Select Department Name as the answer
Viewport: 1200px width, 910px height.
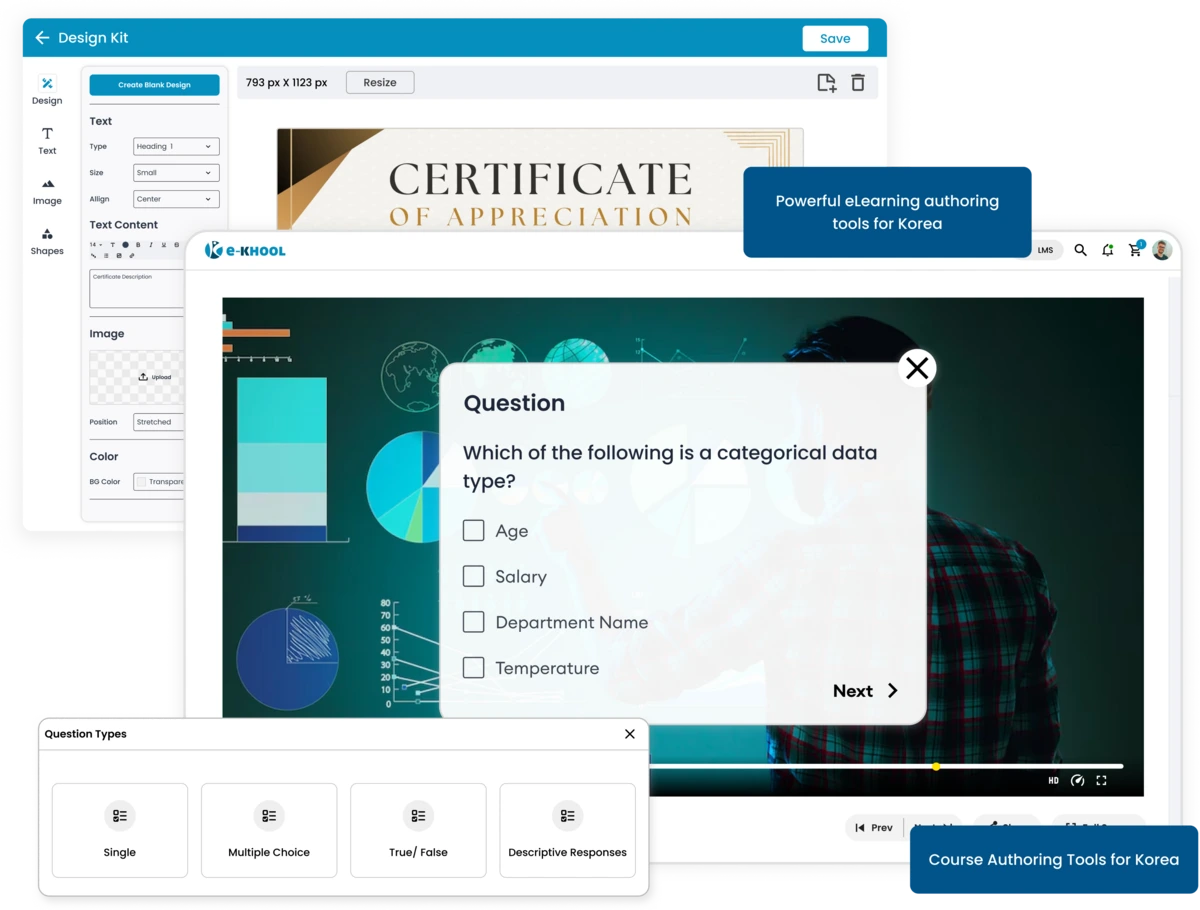click(473, 622)
